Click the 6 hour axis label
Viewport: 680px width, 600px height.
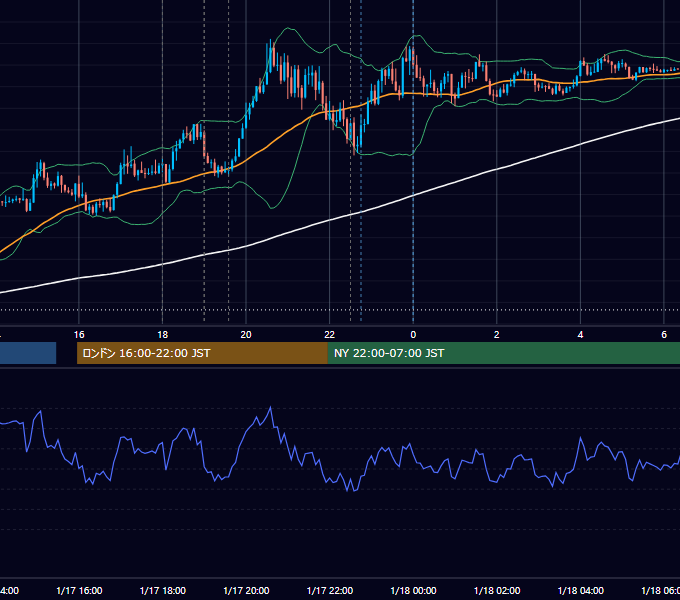[x=664, y=335]
